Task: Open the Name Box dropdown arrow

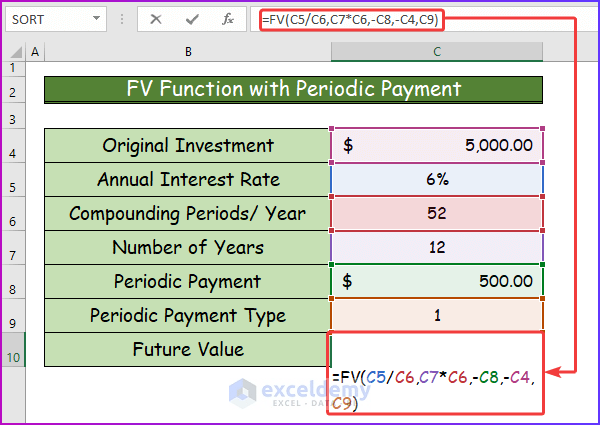Action: (96, 18)
